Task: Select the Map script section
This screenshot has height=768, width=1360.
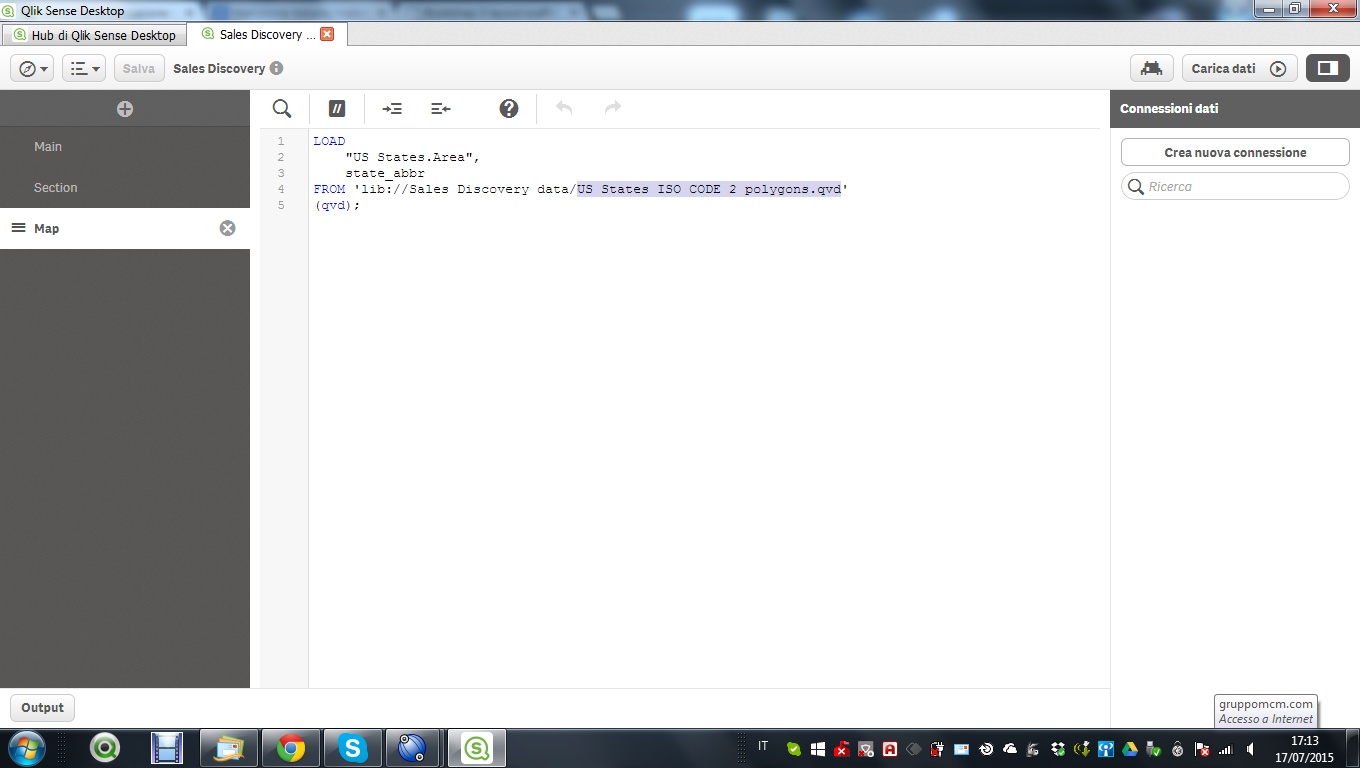Action: coord(125,228)
